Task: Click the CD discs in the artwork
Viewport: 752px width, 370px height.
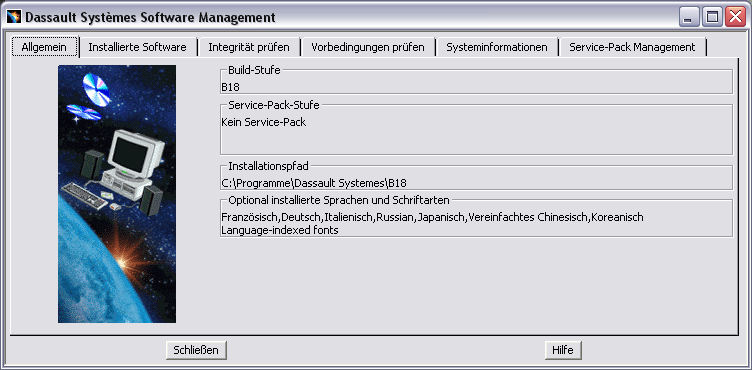Action: pos(91,96)
